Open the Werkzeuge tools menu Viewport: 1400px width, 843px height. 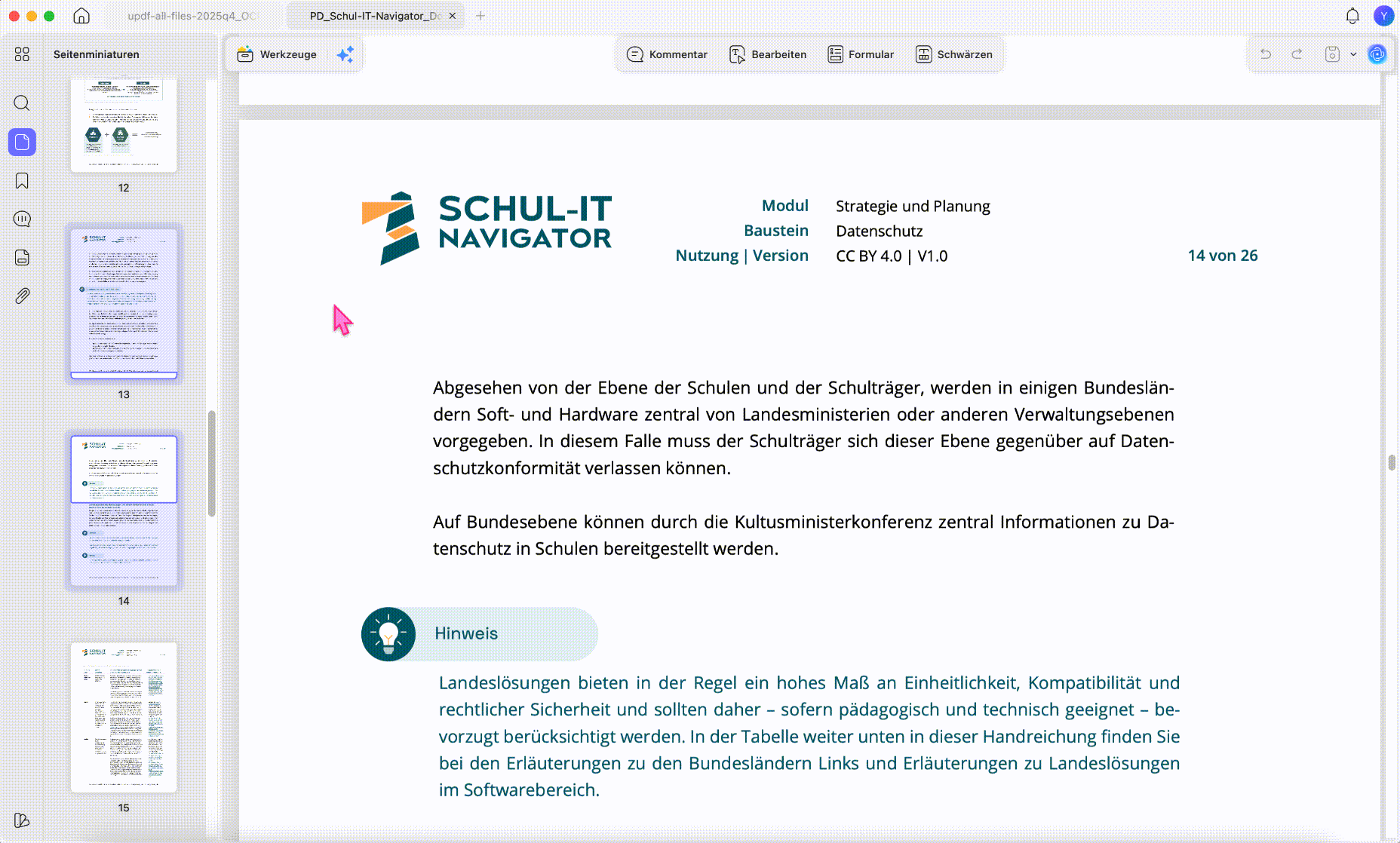pos(277,54)
